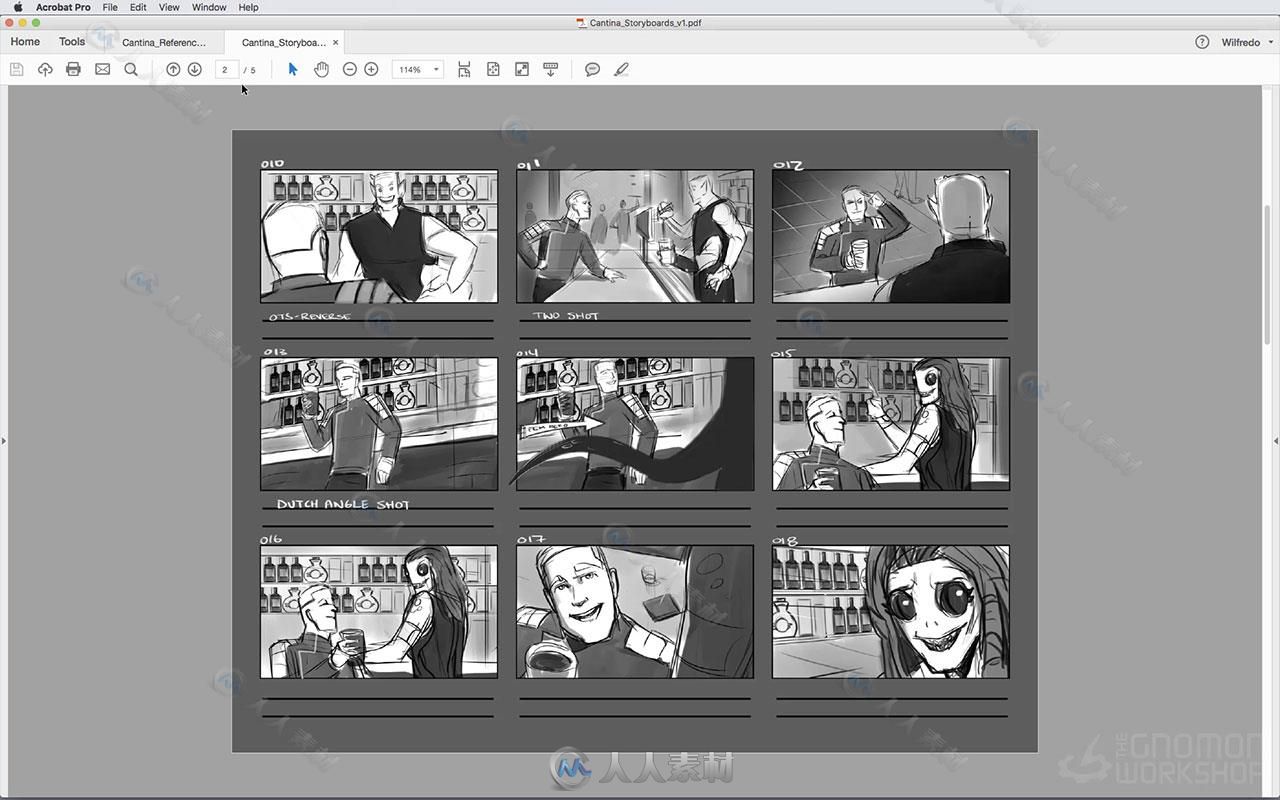
Task: Click storyboard panel 011 two shot
Action: click(635, 236)
